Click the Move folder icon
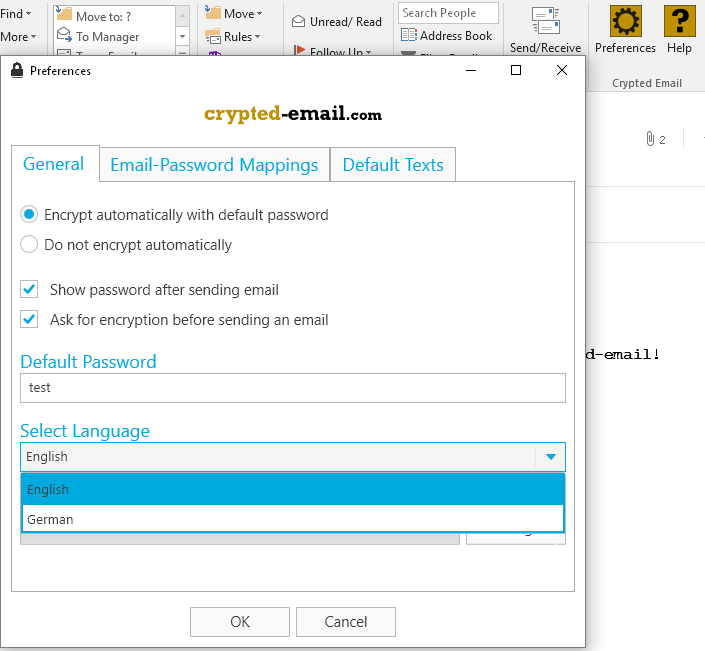Screen dimensions: 705x651 click(x=212, y=13)
